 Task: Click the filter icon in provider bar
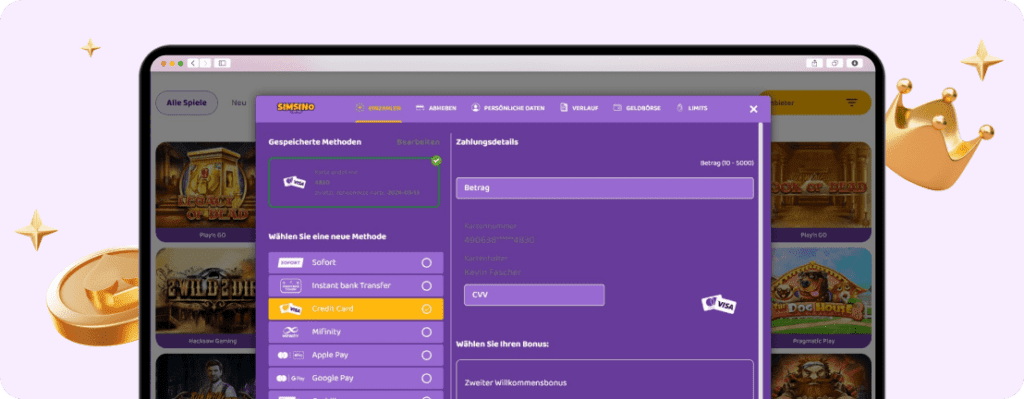click(x=852, y=103)
